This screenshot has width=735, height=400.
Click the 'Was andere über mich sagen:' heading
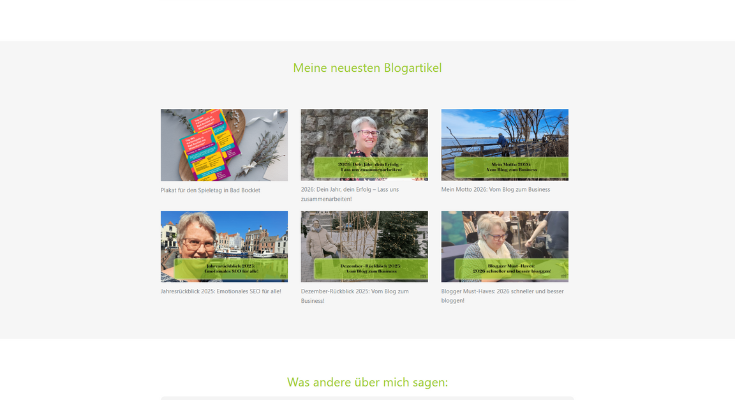[x=367, y=382]
